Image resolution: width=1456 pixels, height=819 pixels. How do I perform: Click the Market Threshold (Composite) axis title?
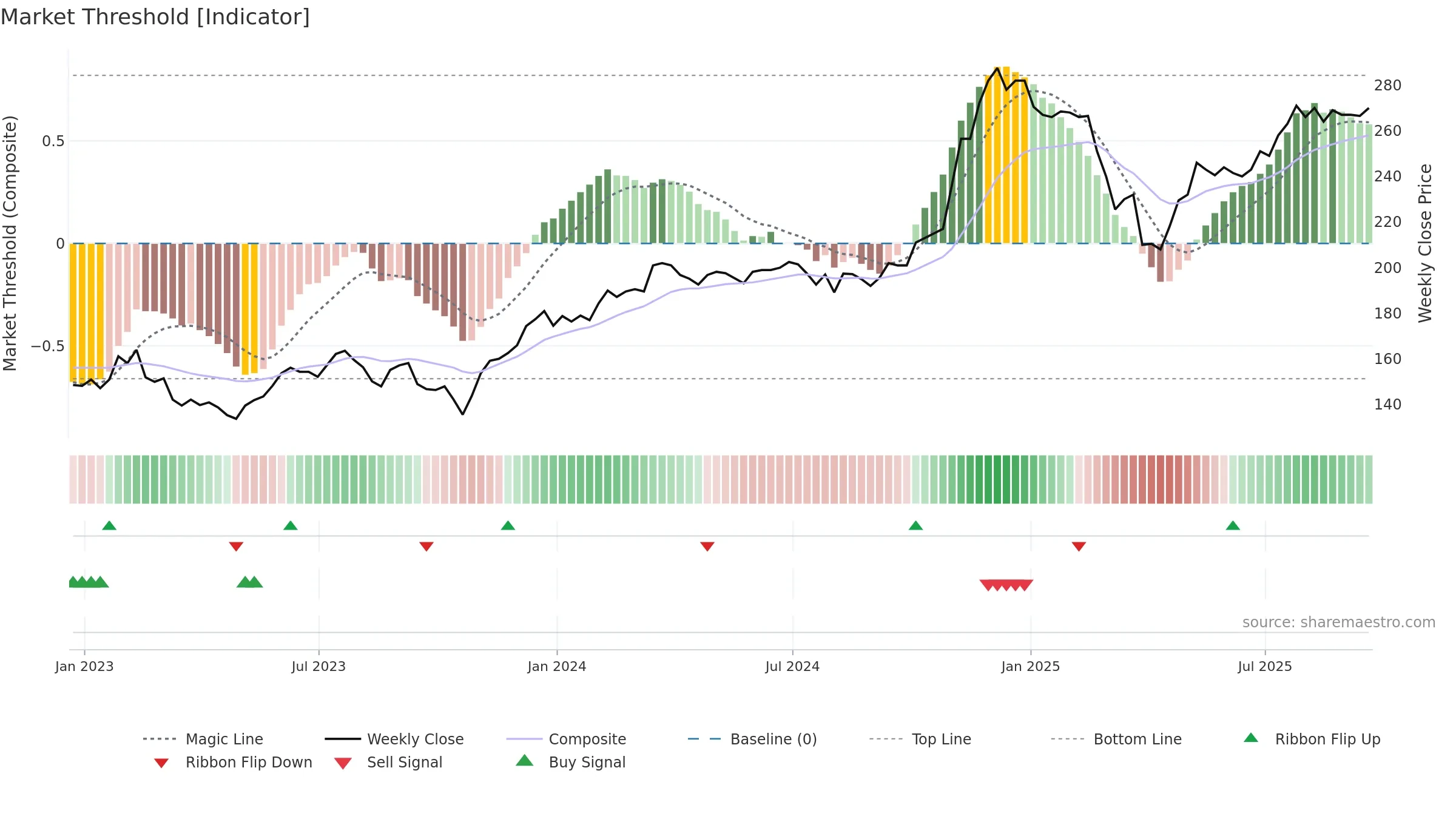[x=10, y=243]
